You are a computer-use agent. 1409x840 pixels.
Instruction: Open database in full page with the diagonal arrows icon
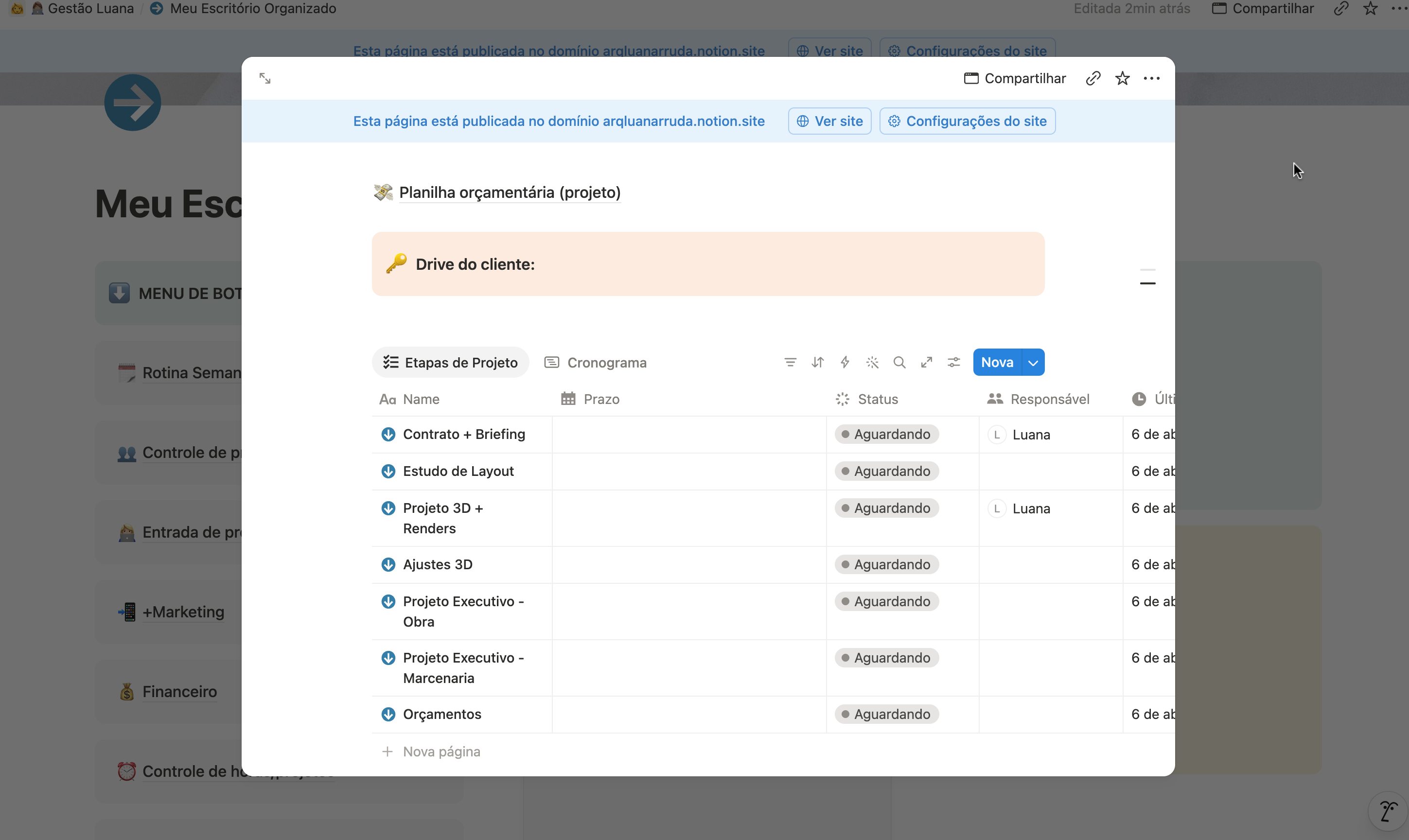tap(927, 362)
